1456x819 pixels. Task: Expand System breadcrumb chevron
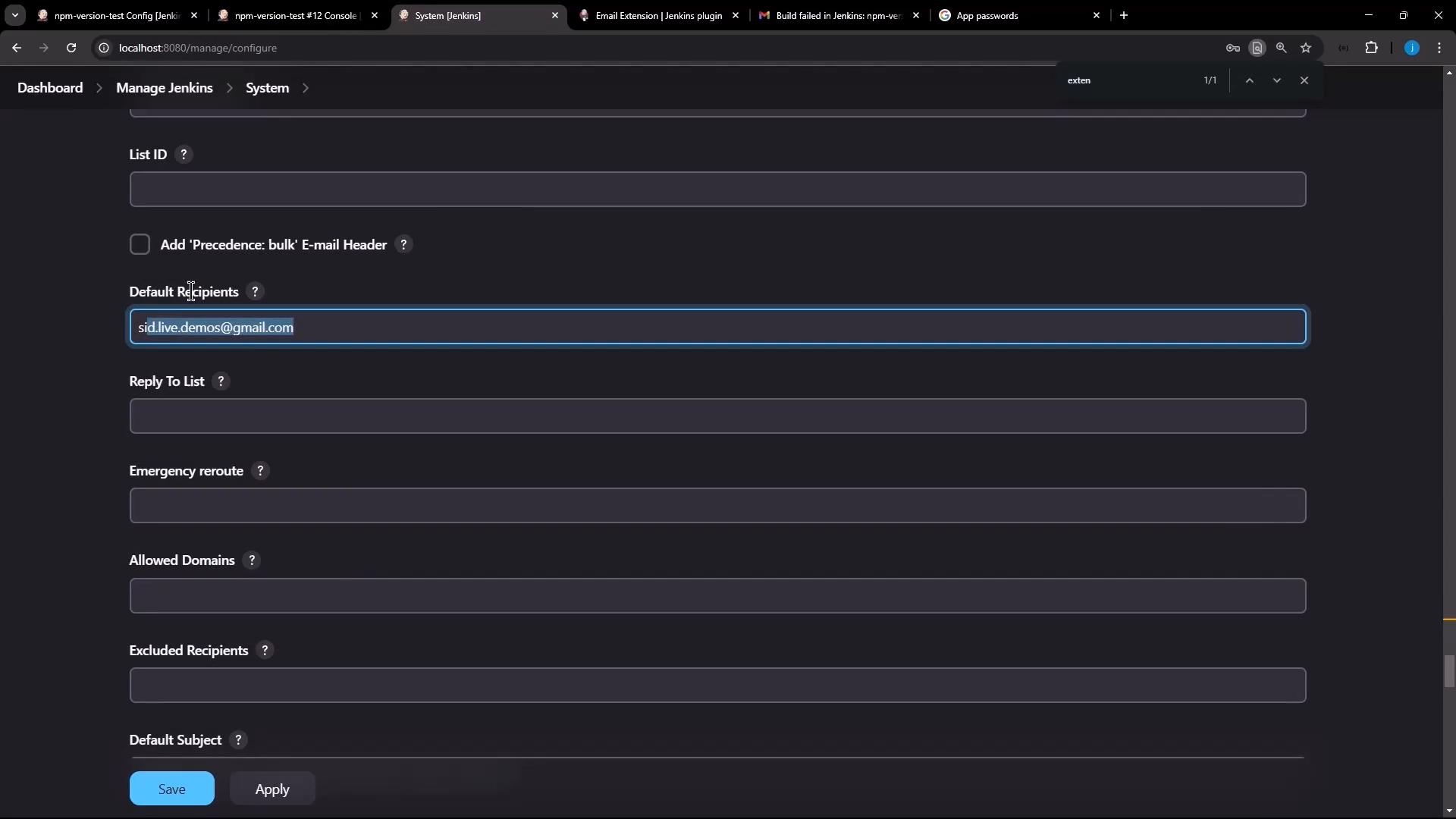pos(306,88)
